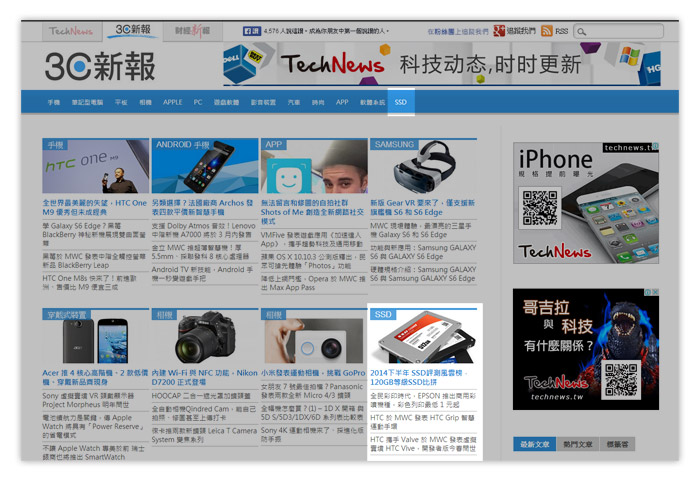
Task: Open the 平板 navigation menu item
Action: pos(121,102)
